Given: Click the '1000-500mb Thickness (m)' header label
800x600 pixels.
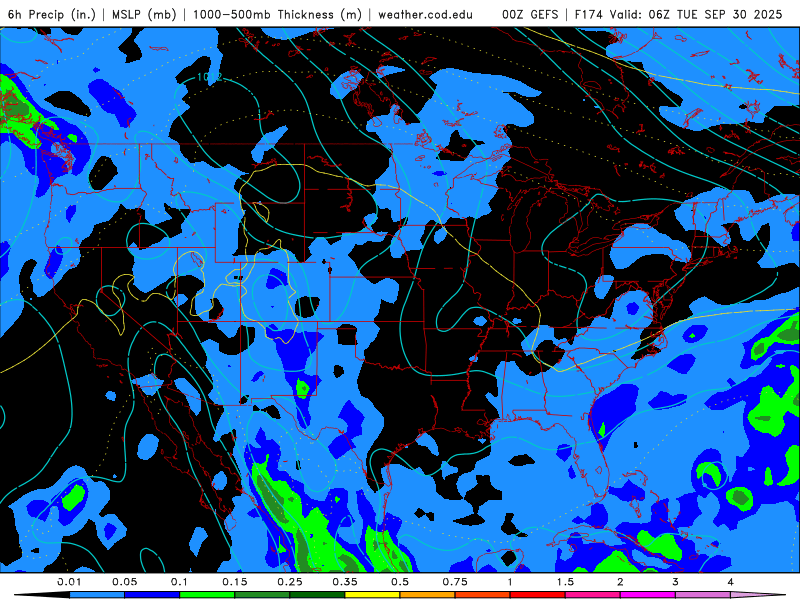Looking at the screenshot, I should [277, 14].
